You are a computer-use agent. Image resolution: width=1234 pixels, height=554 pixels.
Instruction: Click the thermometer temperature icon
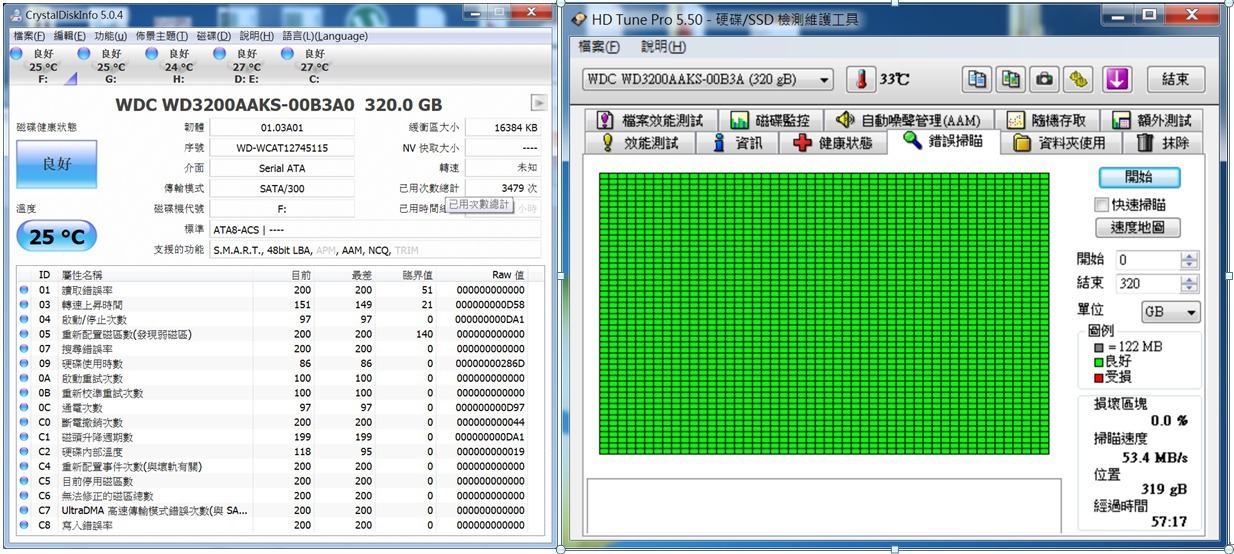(x=861, y=80)
